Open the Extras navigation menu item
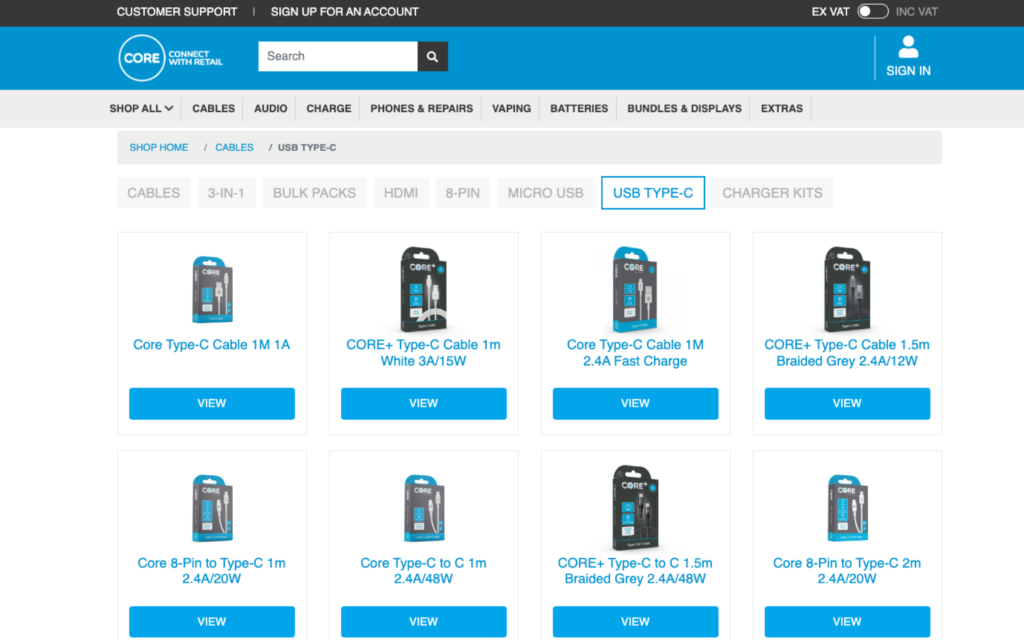 pos(782,108)
